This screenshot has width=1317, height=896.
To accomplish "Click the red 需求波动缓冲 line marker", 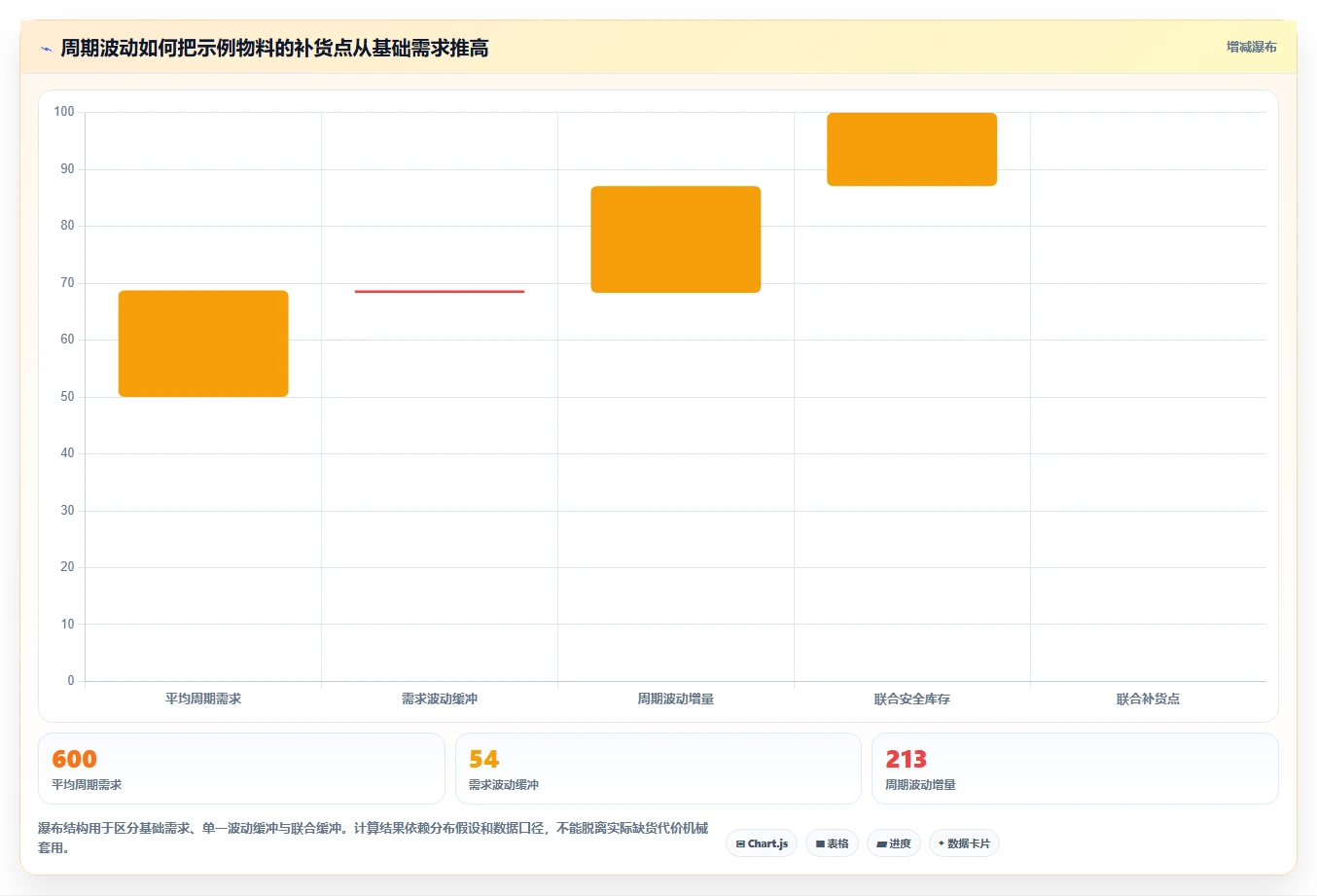I will [440, 291].
